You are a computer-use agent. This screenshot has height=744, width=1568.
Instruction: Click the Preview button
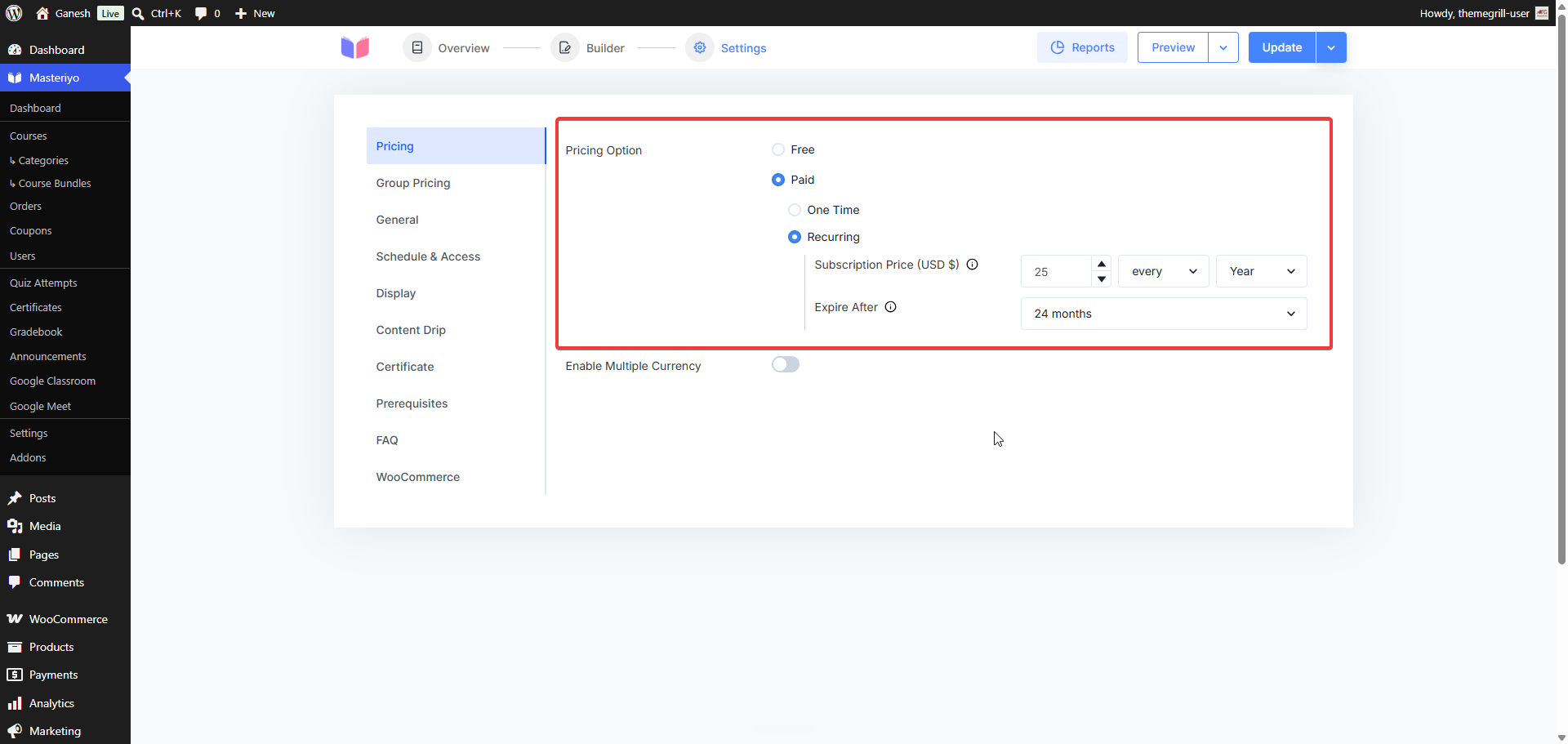pos(1173,47)
